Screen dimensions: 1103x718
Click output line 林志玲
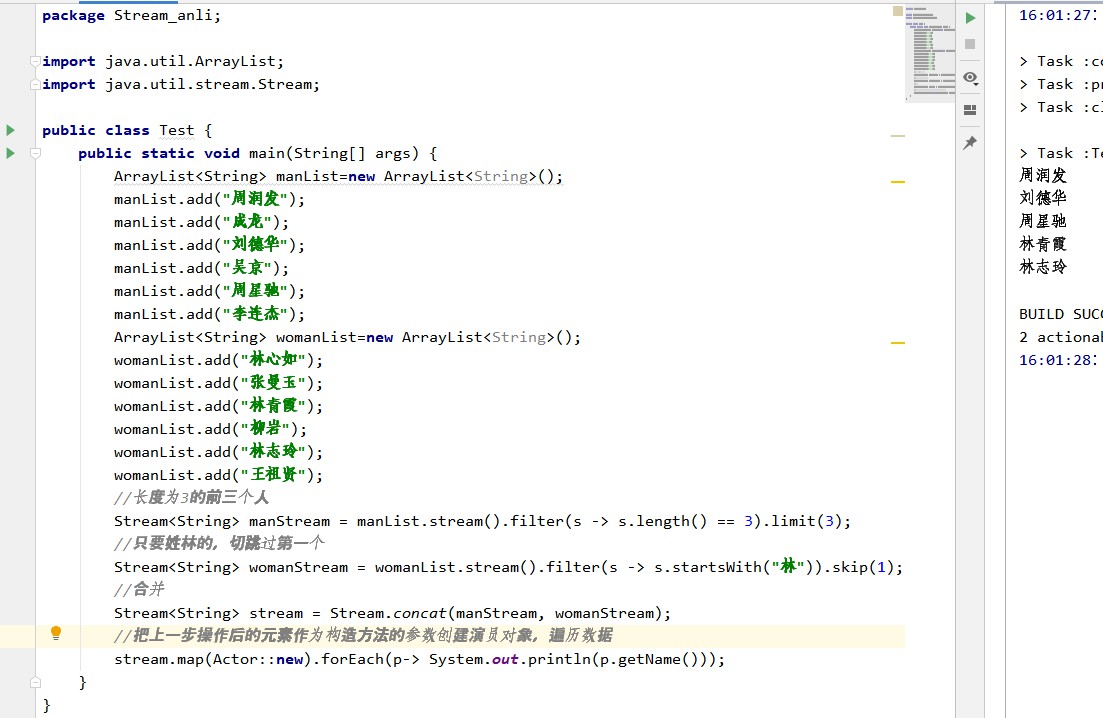click(1043, 267)
